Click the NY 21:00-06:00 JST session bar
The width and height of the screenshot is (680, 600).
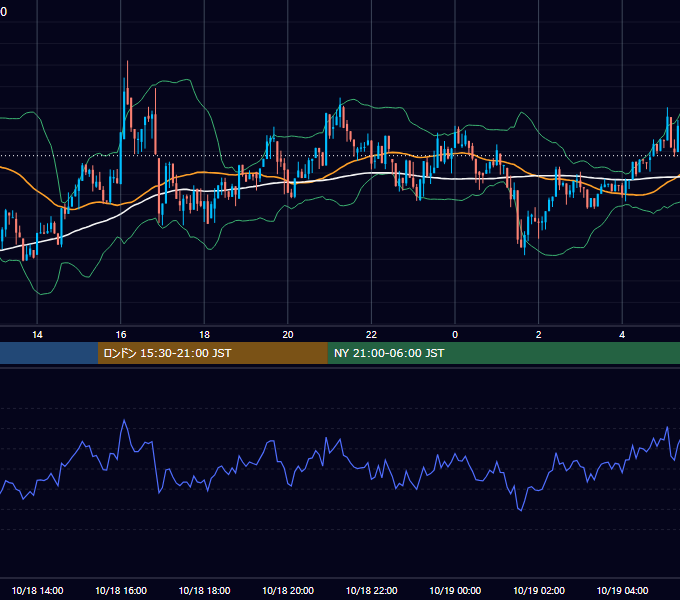click(x=503, y=353)
